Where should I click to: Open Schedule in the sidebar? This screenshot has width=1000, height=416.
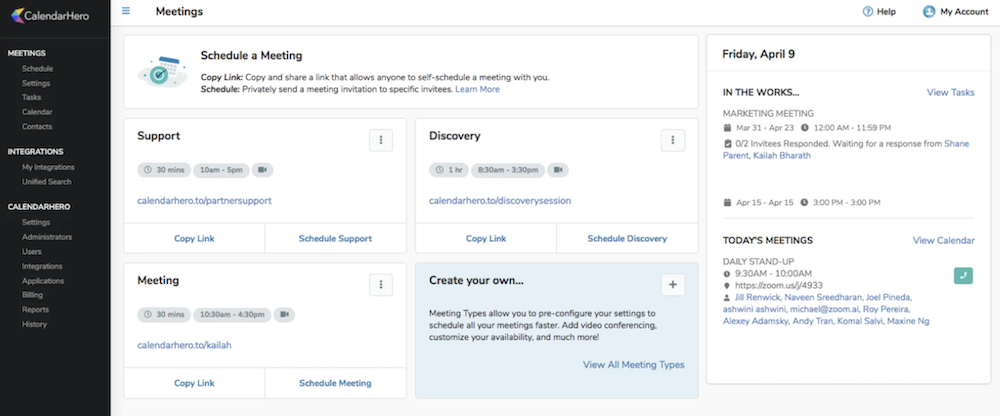[37, 69]
